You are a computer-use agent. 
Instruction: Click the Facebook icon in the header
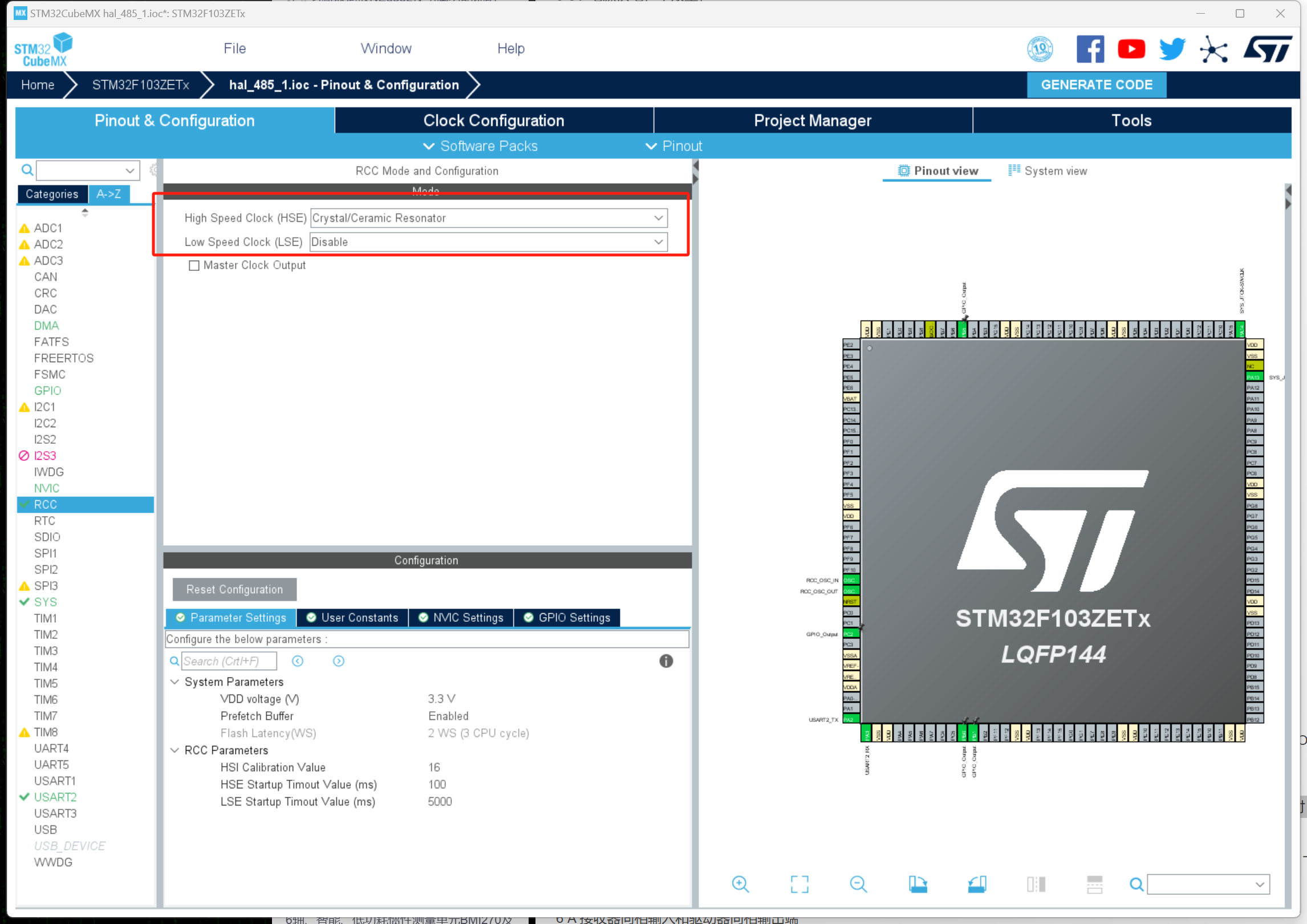[1090, 49]
